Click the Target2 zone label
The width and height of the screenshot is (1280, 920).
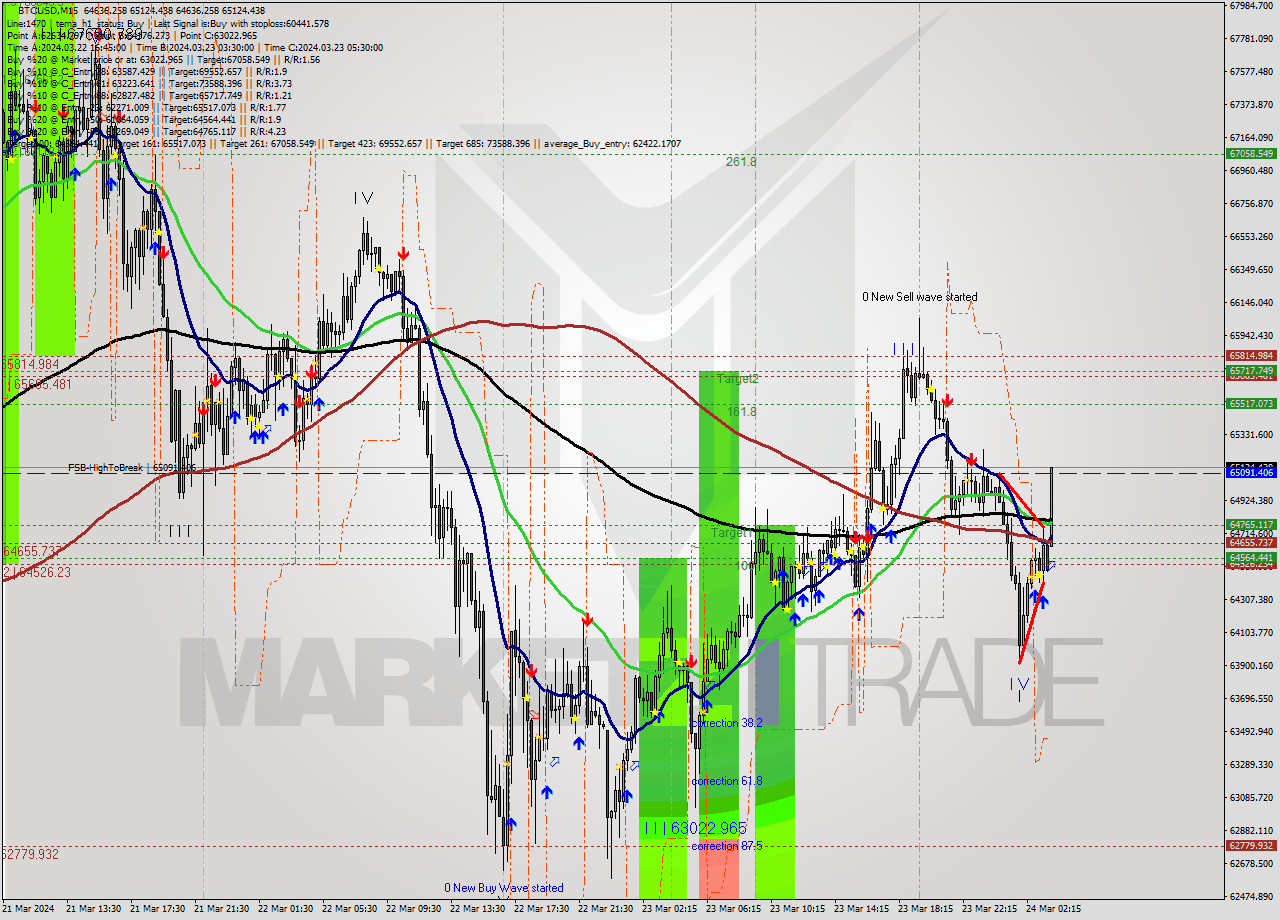pos(737,379)
